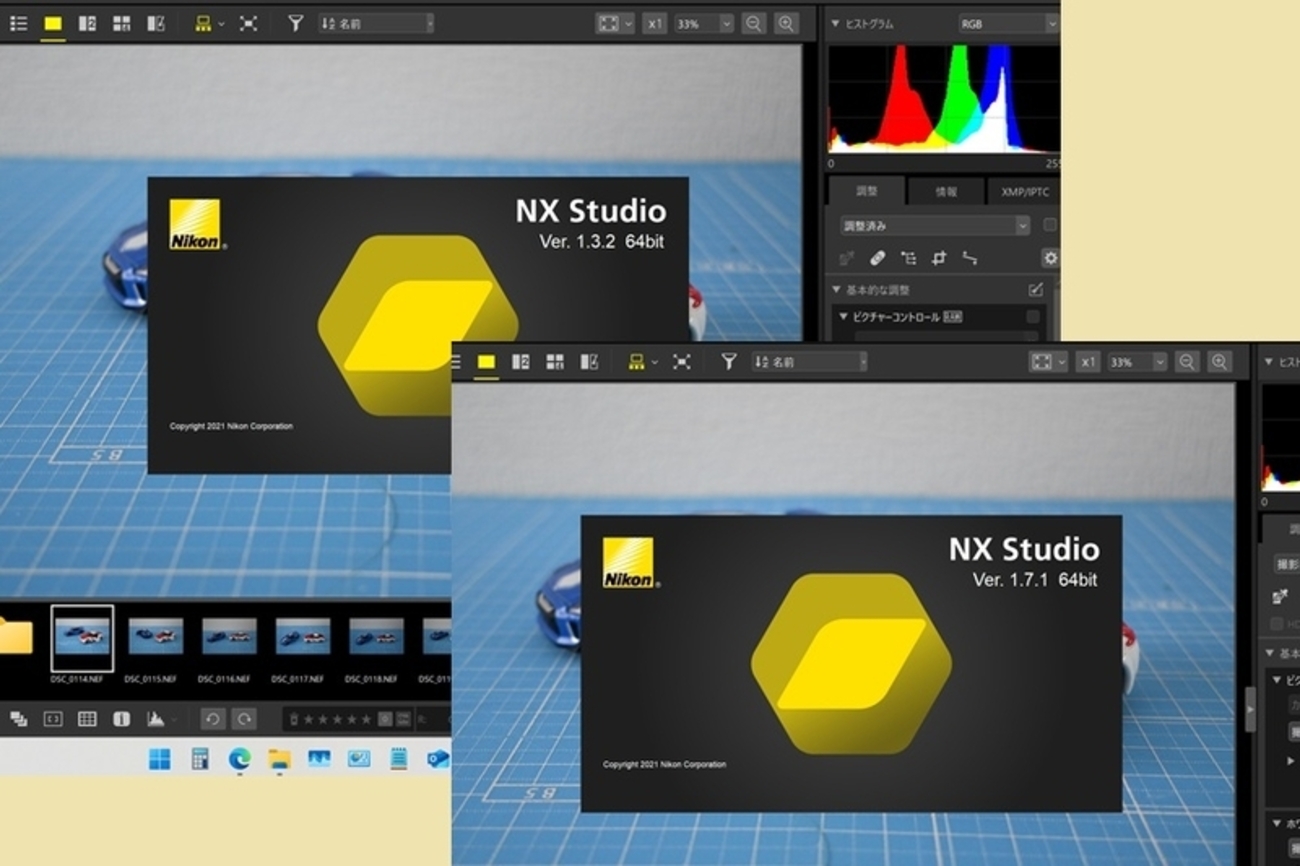This screenshot has width=1300, height=866.
Task: Open fit-mode dropdown arrow in Ver. 1.3.2 toolbar
Action: 627,23
